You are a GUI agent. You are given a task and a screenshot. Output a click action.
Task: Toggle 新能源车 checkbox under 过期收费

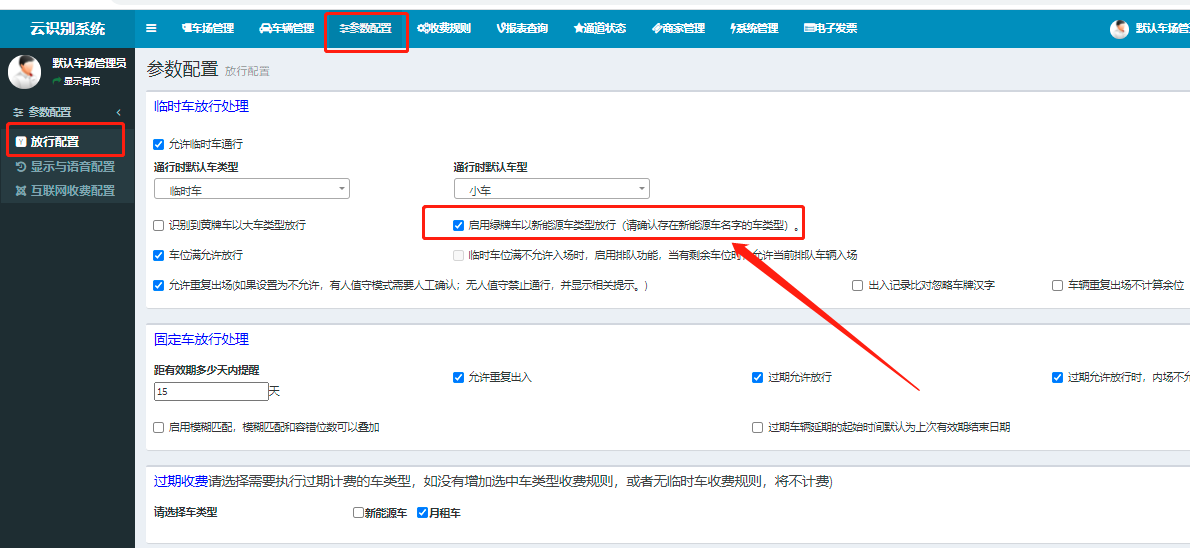pos(358,512)
